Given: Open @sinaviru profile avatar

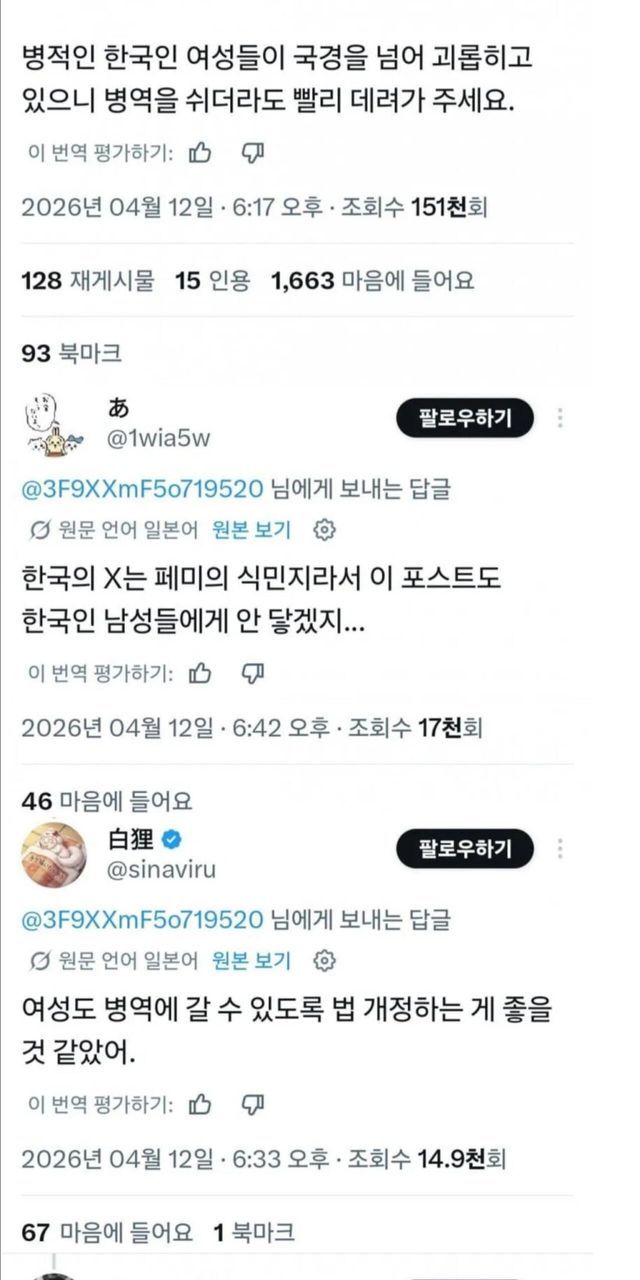Looking at the screenshot, I should click(54, 855).
